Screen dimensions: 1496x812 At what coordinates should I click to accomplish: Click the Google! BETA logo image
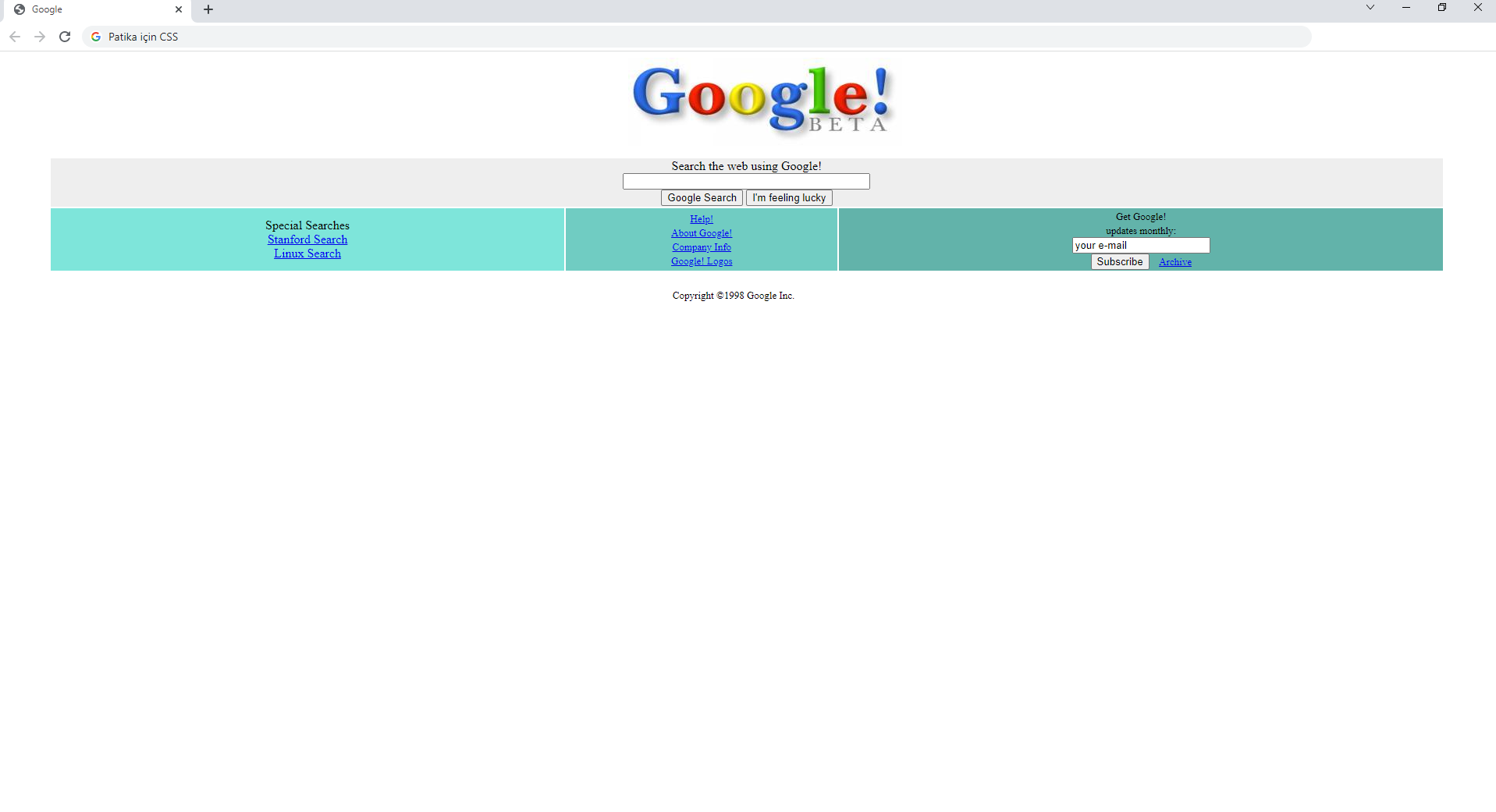762,100
